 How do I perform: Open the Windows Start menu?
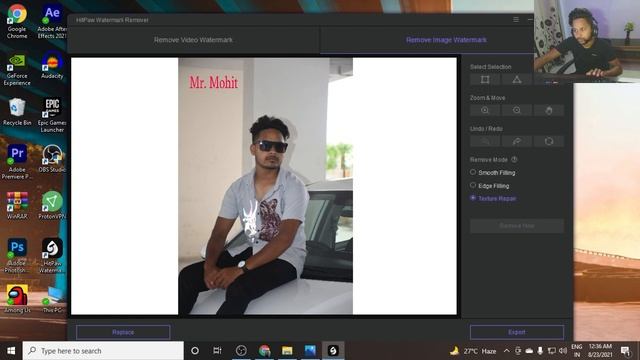point(11,351)
